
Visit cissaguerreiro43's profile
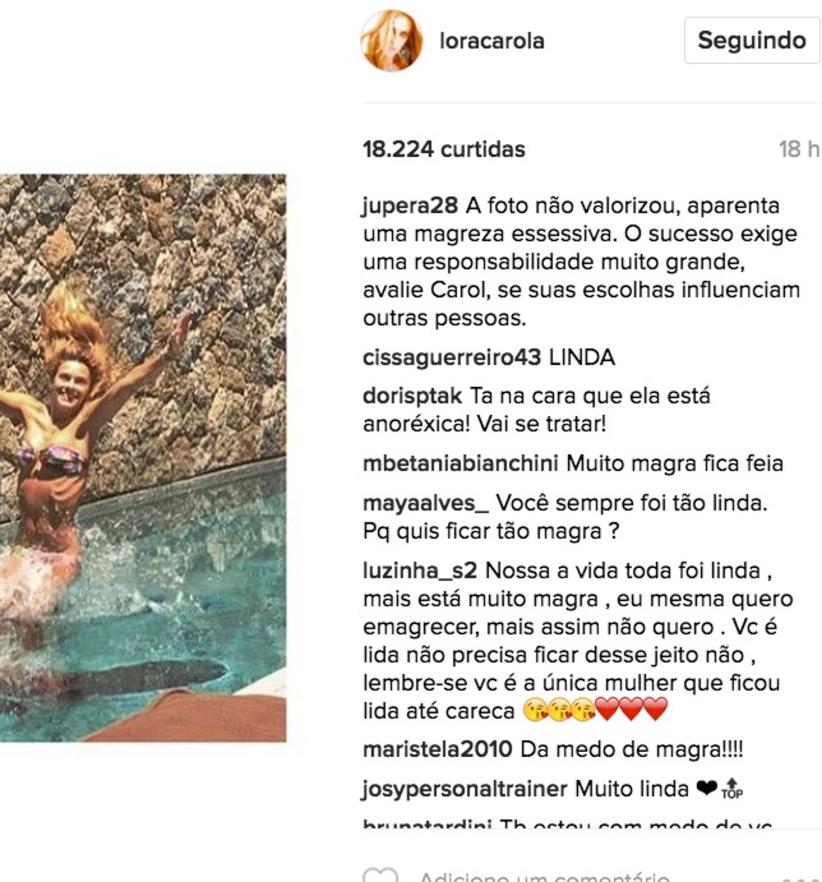coord(452,358)
